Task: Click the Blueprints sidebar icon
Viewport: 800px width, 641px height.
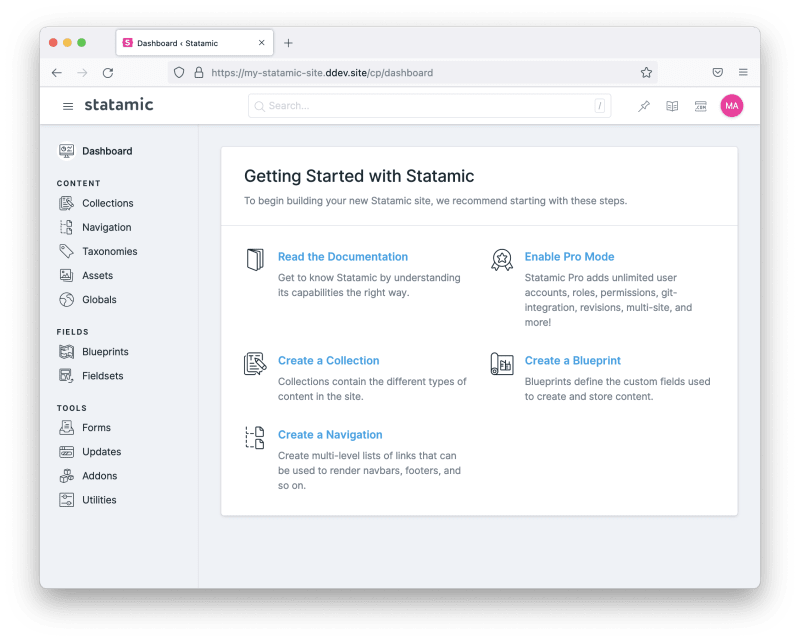Action: pyautogui.click(x=66, y=352)
